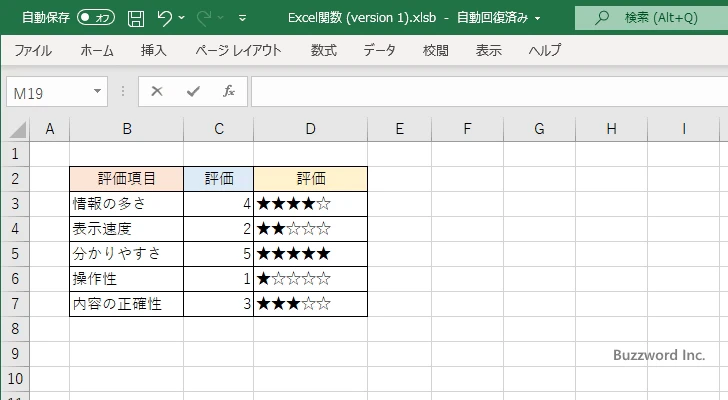Select the 分かりやすさ cell
Image resolution: width=728 pixels, height=400 pixels.
point(126,254)
